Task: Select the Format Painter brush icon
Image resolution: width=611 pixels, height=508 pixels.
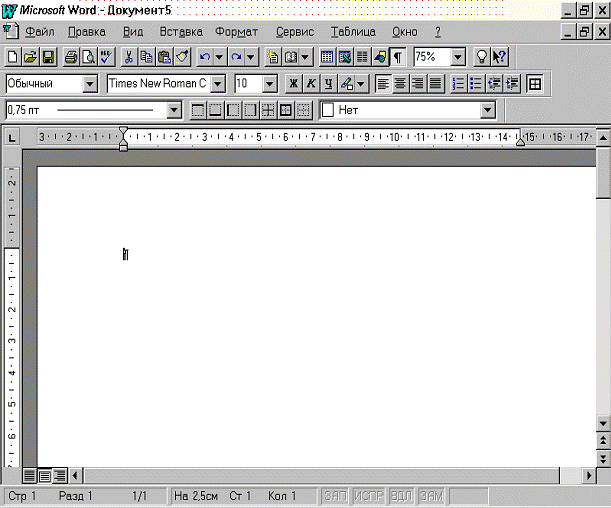Action: point(182,57)
